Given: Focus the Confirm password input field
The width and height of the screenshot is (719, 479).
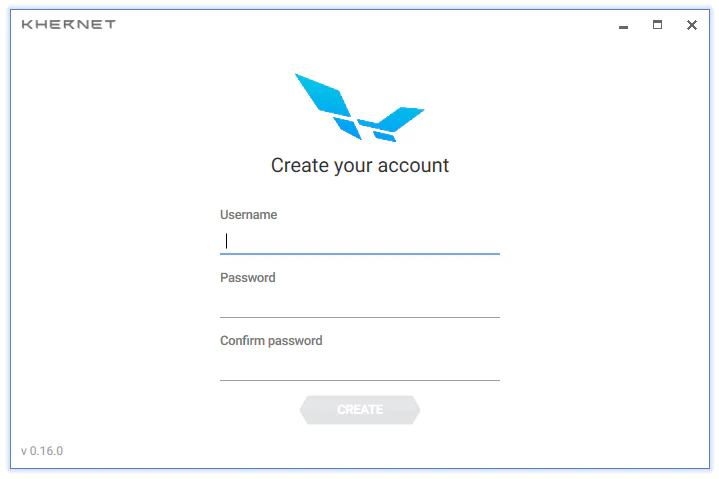Looking at the screenshot, I should tap(360, 367).
